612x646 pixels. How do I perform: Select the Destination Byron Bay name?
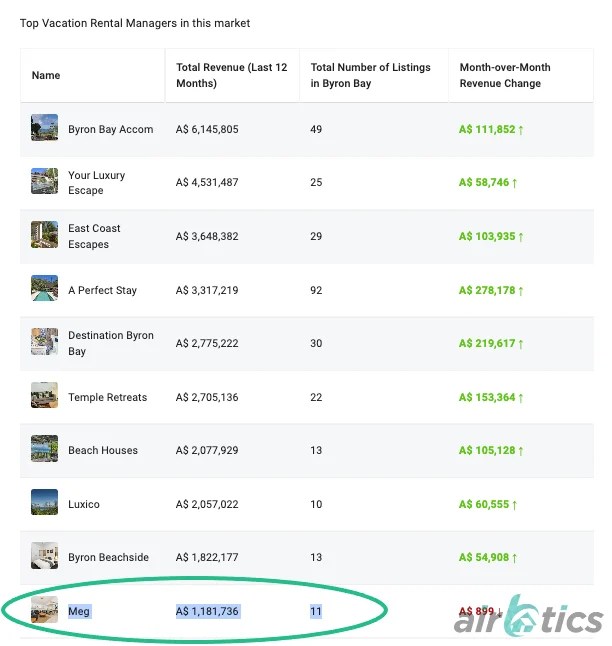point(111,343)
